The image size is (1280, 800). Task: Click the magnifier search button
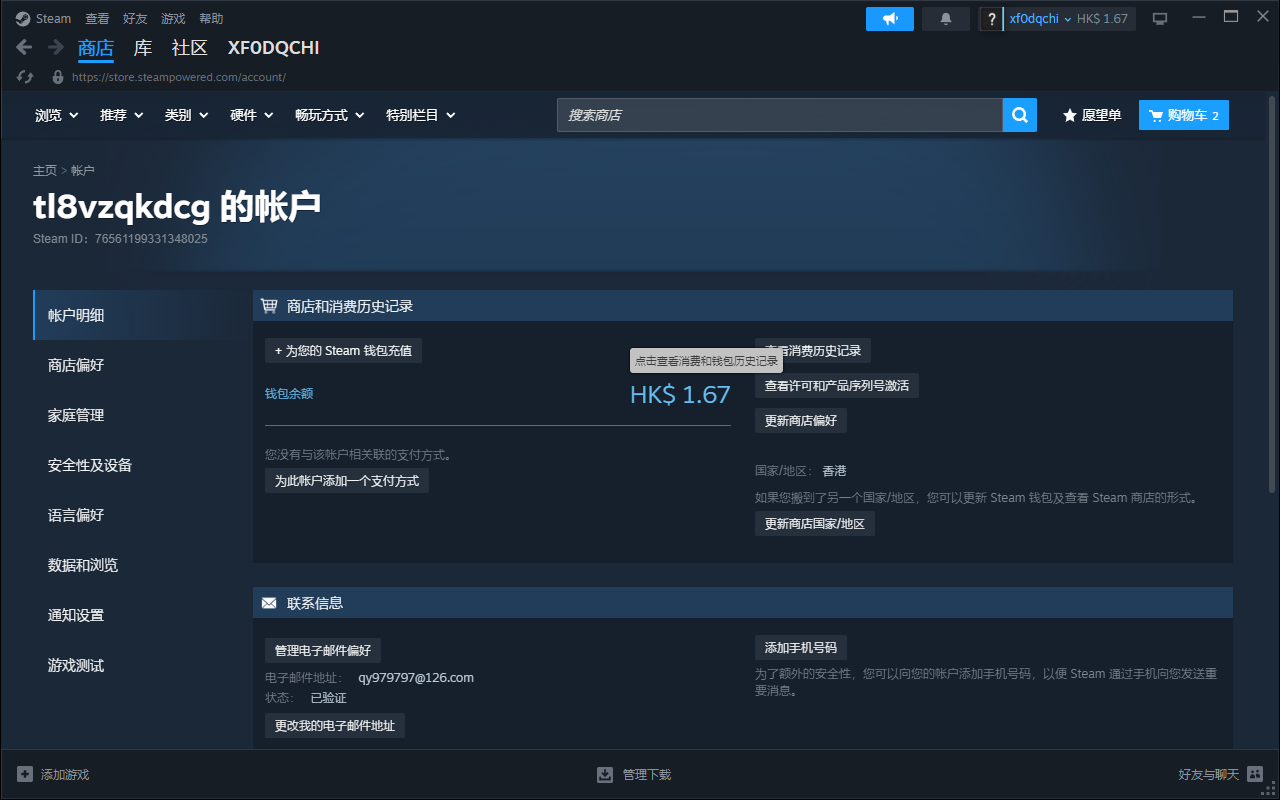tap(1020, 115)
